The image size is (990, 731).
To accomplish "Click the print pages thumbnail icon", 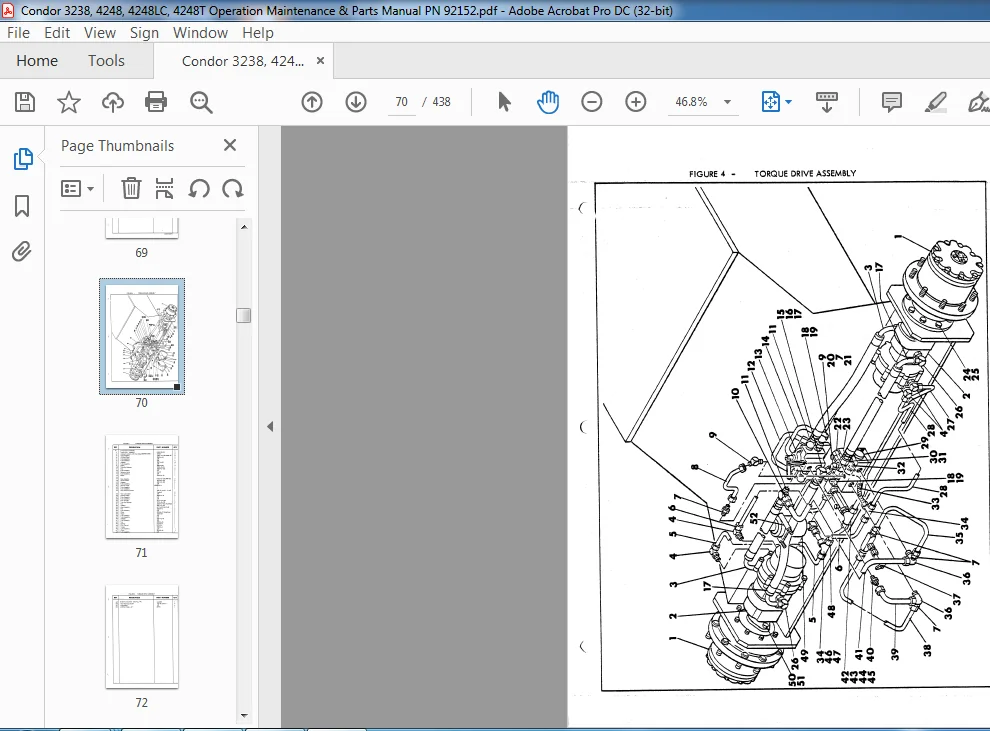I will pyautogui.click(x=164, y=188).
